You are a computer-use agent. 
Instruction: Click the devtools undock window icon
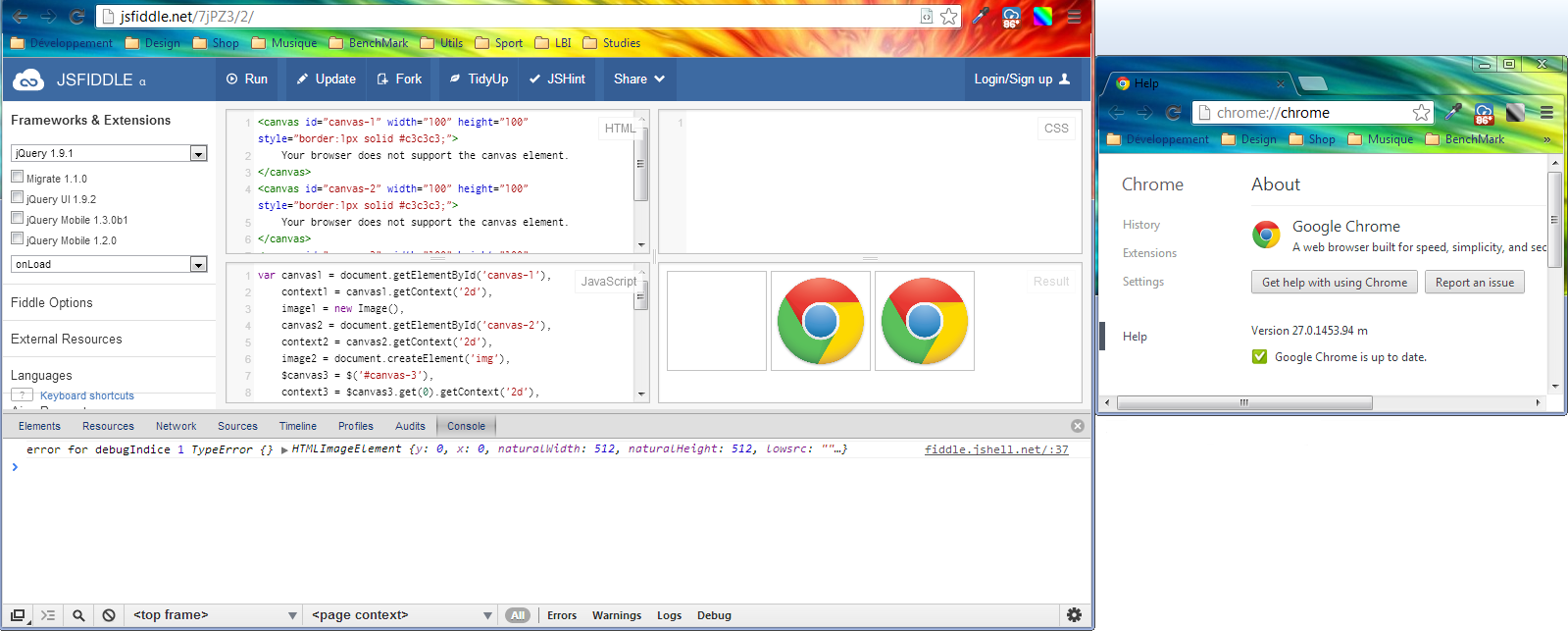18,615
